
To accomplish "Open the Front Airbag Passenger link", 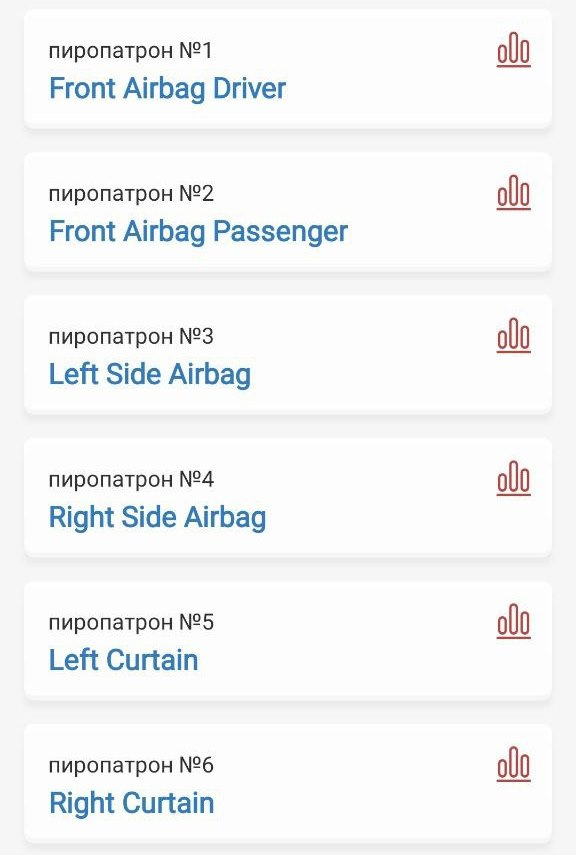I will [x=199, y=231].
